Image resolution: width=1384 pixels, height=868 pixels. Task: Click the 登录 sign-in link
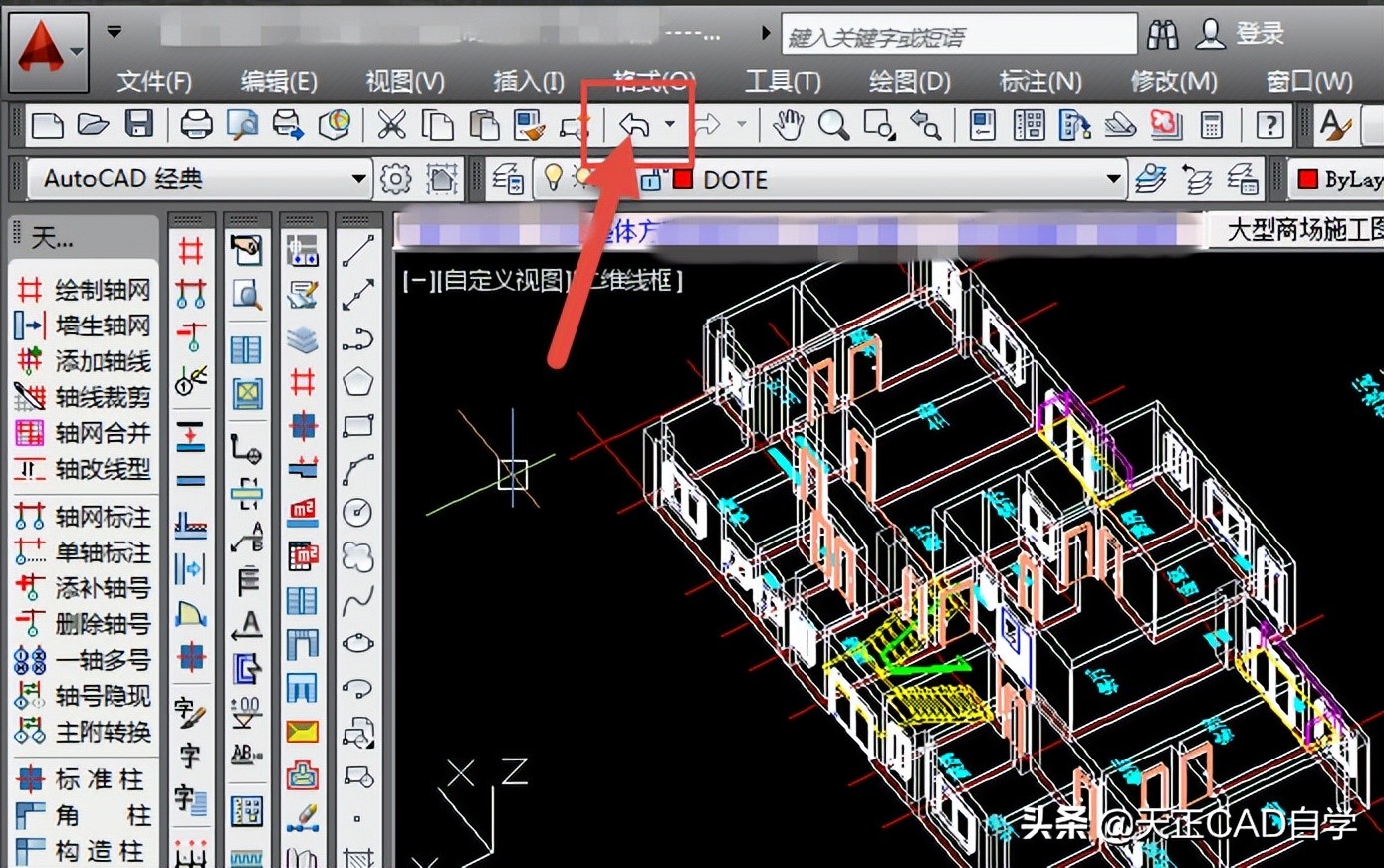coord(1261,33)
